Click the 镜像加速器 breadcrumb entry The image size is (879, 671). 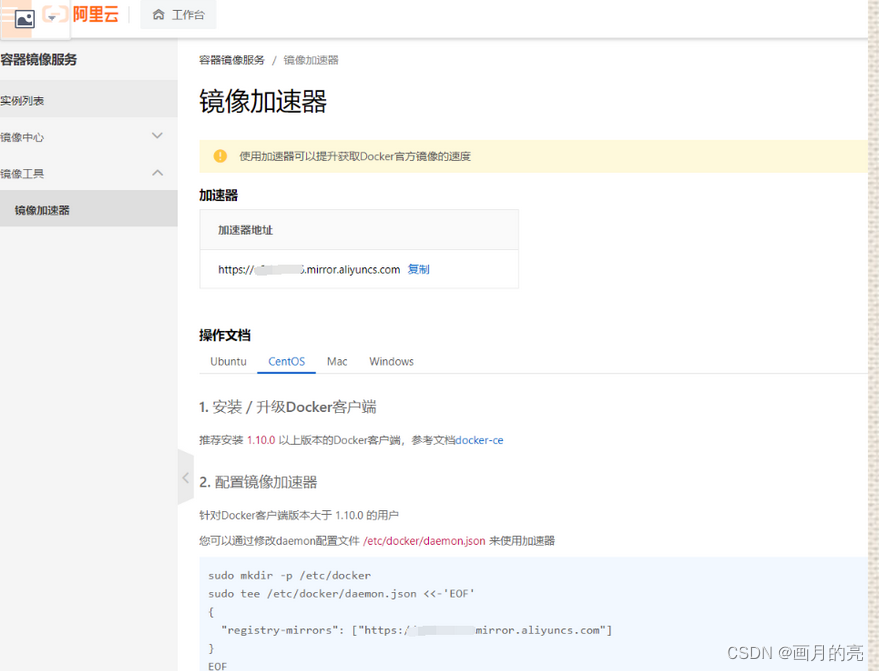click(x=311, y=60)
